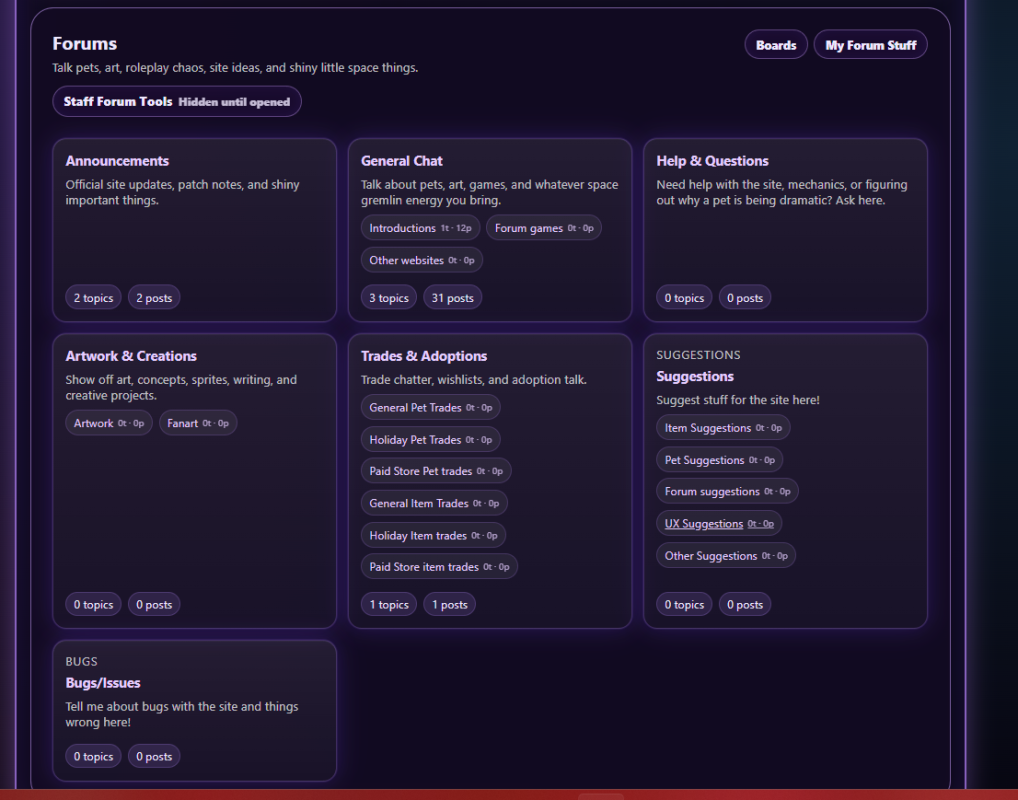Go to Help & Questions forum

tap(712, 161)
